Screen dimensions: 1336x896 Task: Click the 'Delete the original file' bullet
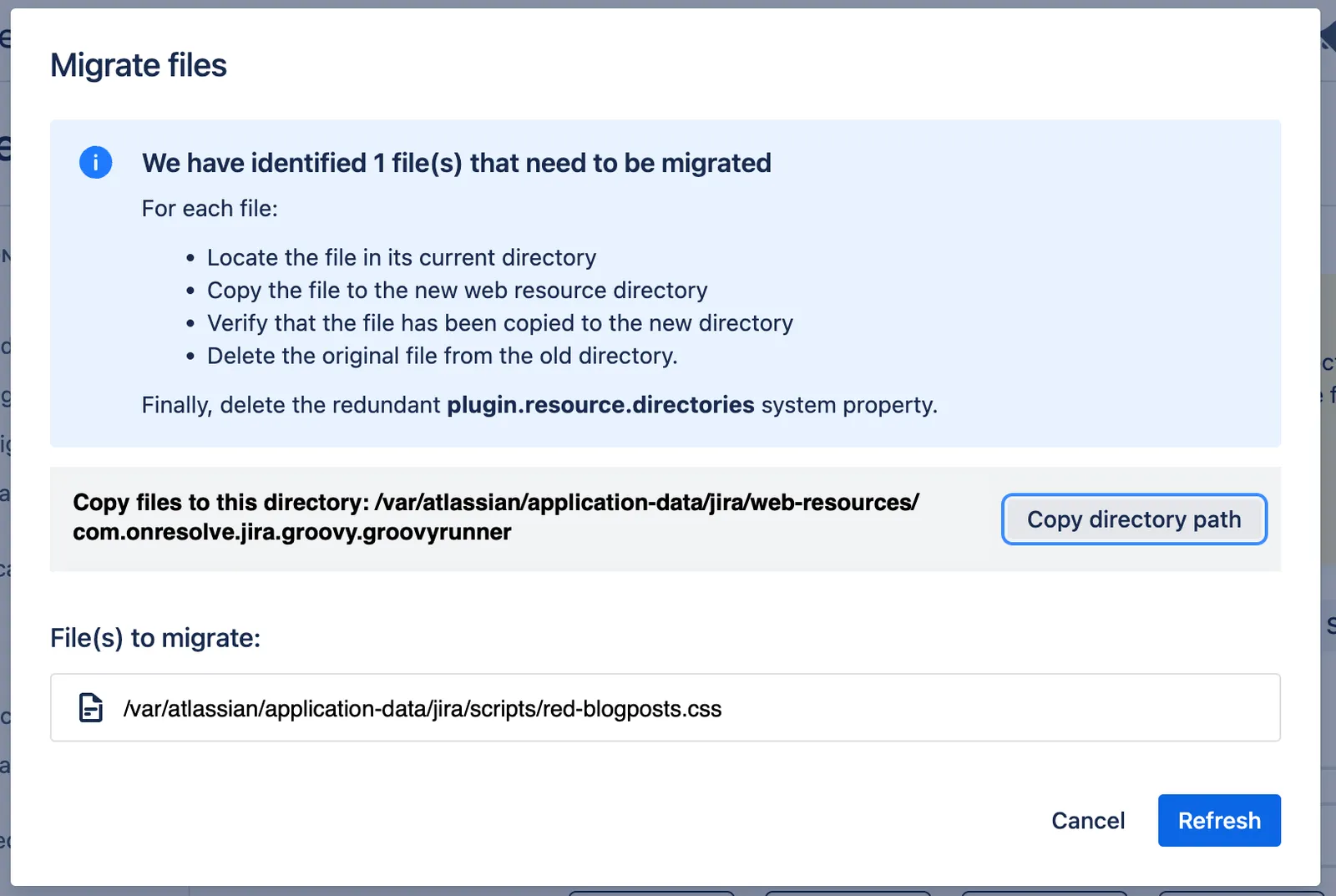click(x=442, y=356)
